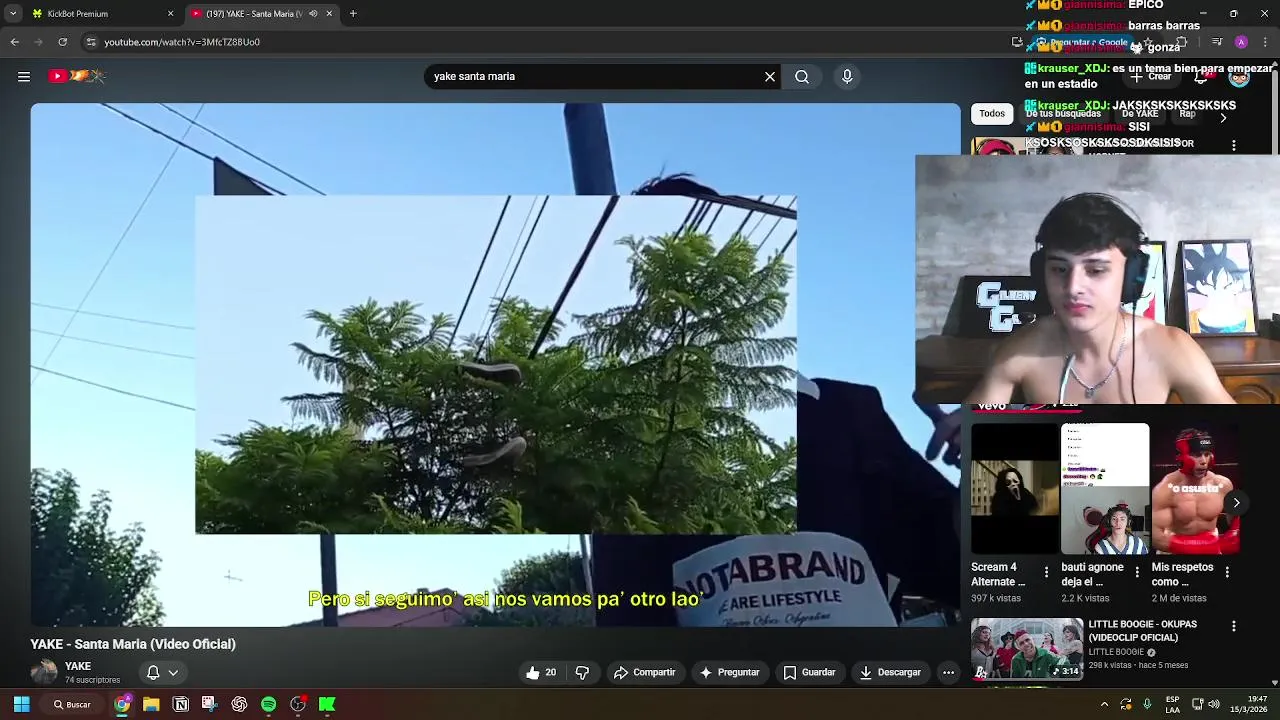Mute the YAKE Santa Maria tab audio
1280x720 pixels.
pos(313,14)
